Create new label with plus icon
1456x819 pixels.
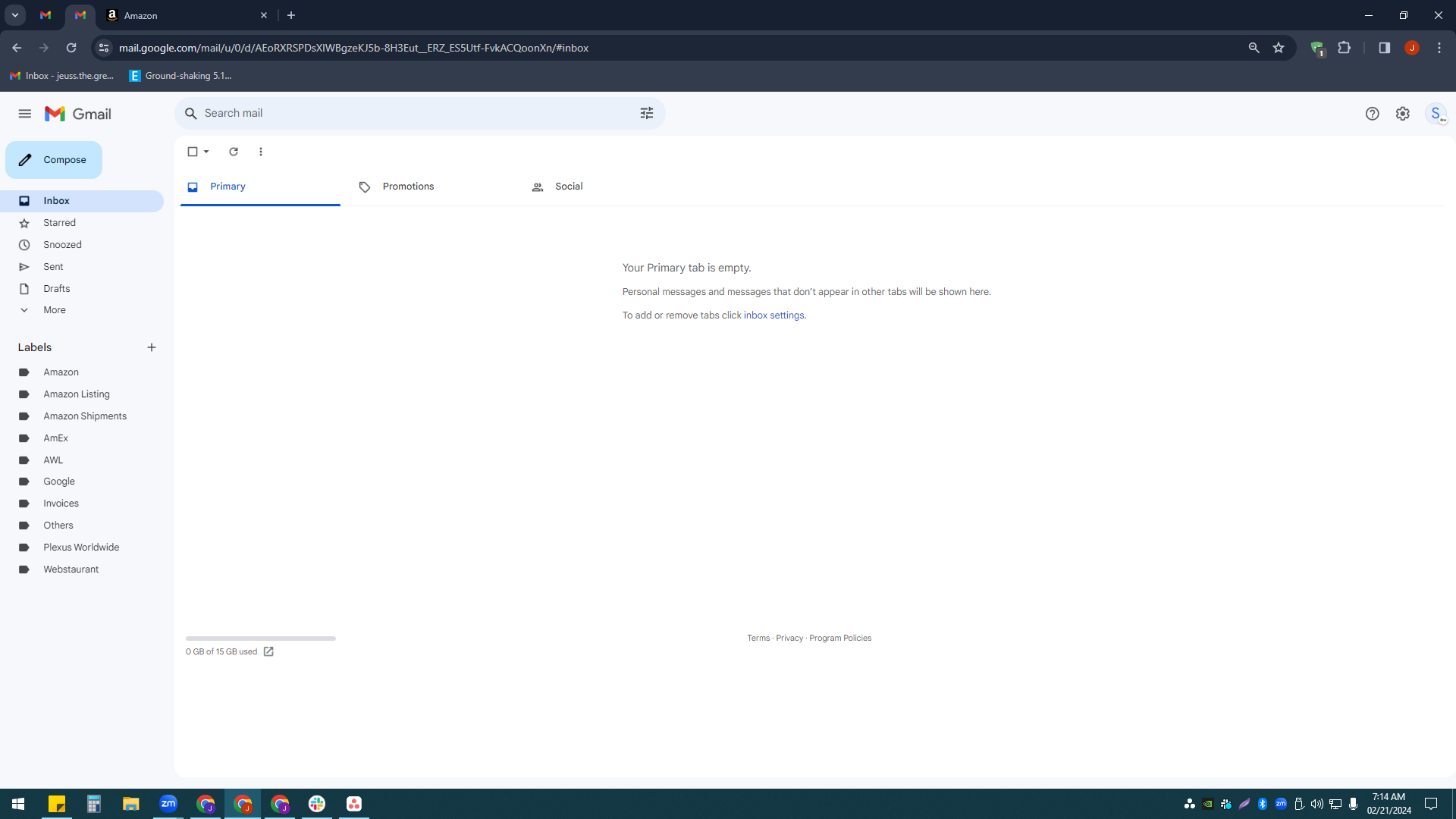click(x=152, y=347)
